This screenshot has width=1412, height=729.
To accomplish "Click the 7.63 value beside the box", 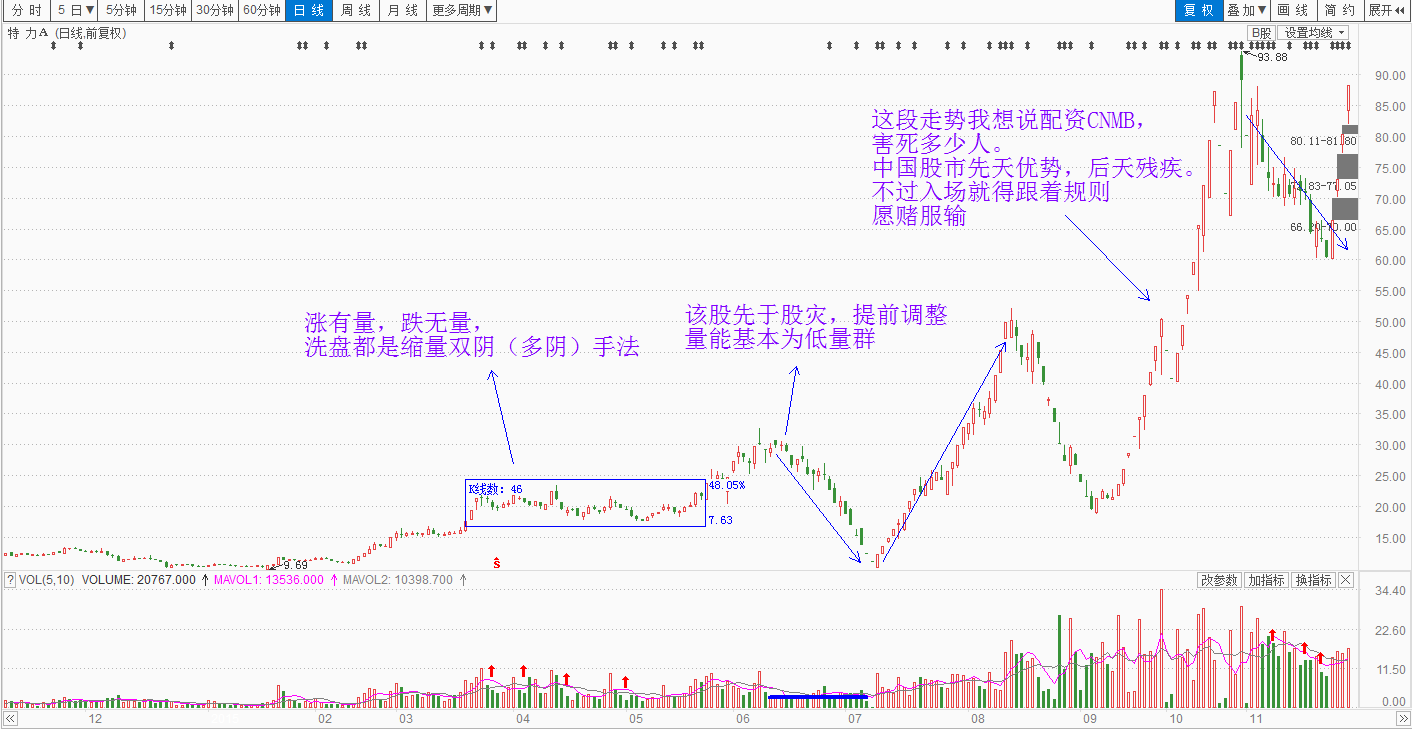I will point(720,520).
